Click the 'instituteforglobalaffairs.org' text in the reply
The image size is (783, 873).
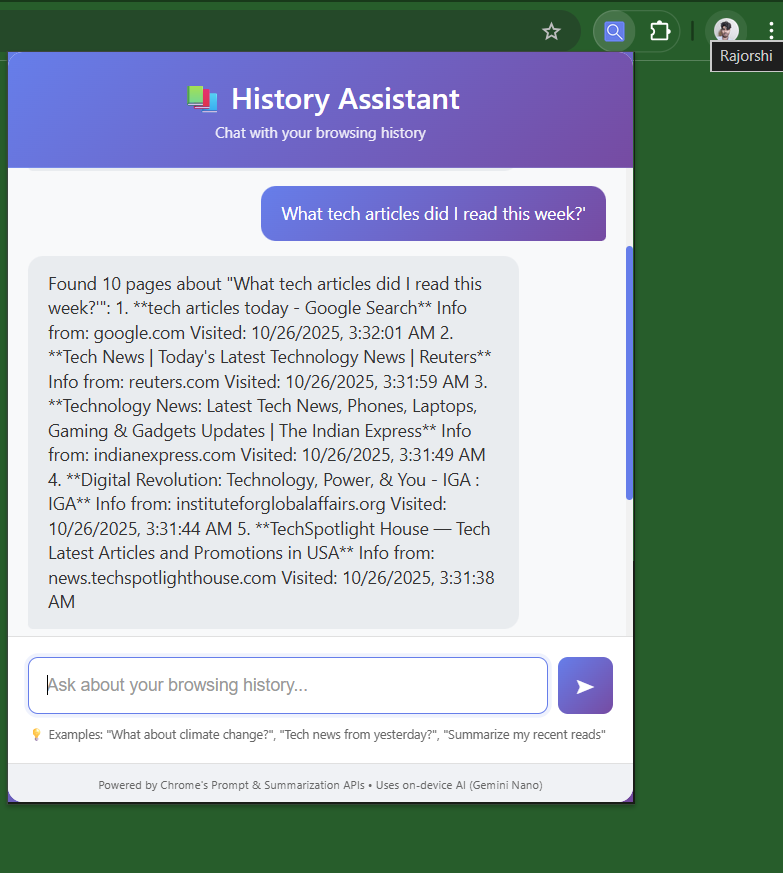coord(281,504)
